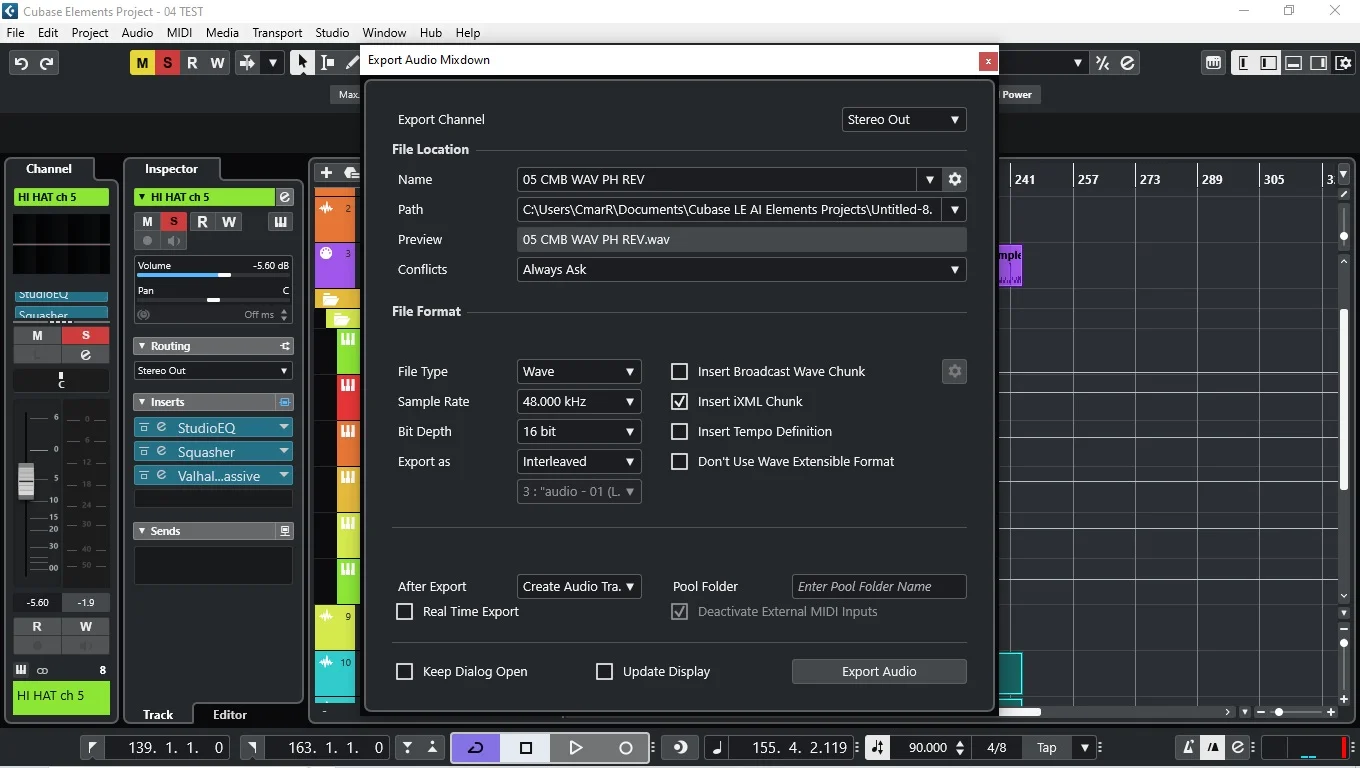The image size is (1360, 768).
Task: Enable the Insert Broadcast Wave Chunk checkbox
Action: tap(680, 371)
